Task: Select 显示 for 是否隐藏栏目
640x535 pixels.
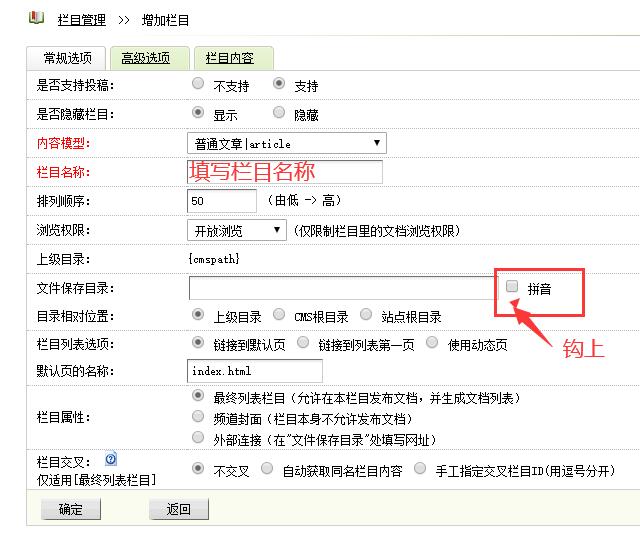Action: pyautogui.click(x=198, y=112)
